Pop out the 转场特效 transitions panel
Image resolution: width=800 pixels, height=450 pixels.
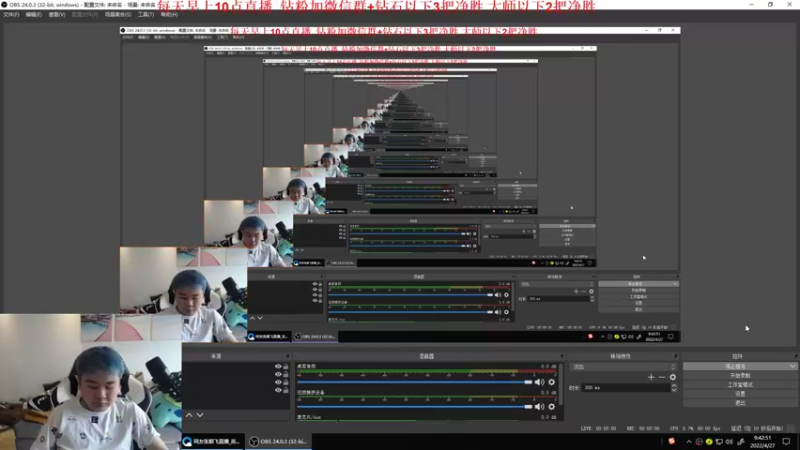[676, 356]
